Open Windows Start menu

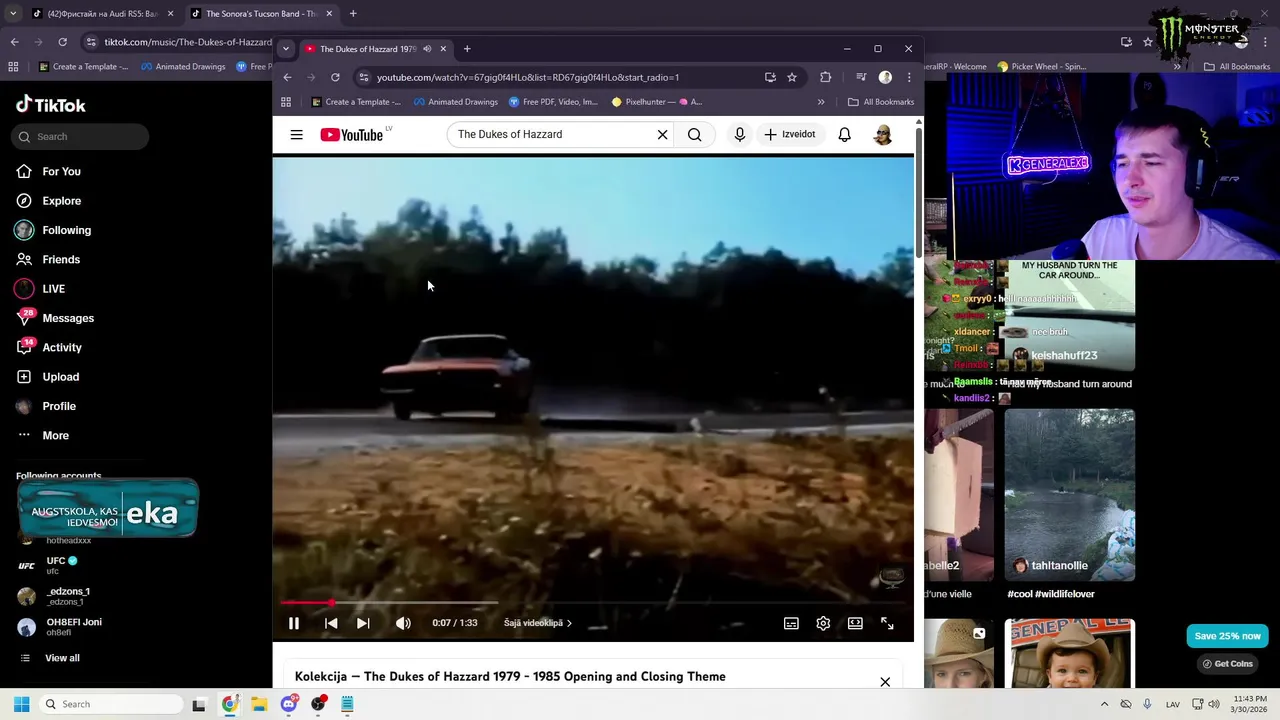tap(21, 704)
